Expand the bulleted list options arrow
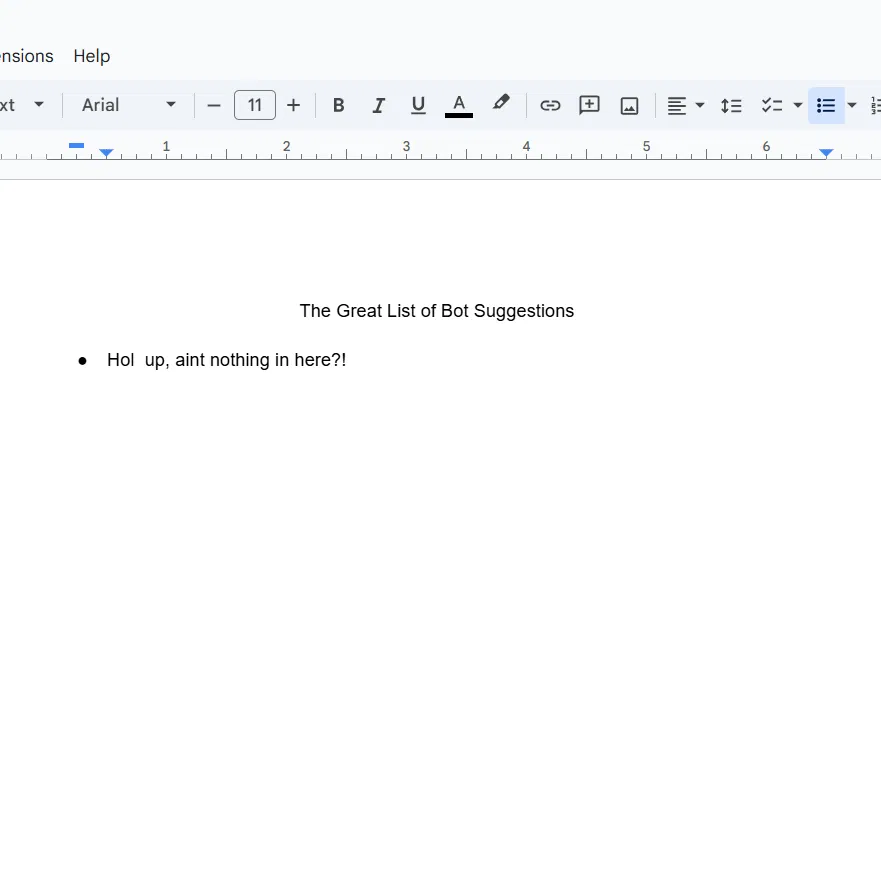Screen dimensions: 881x881 (851, 106)
